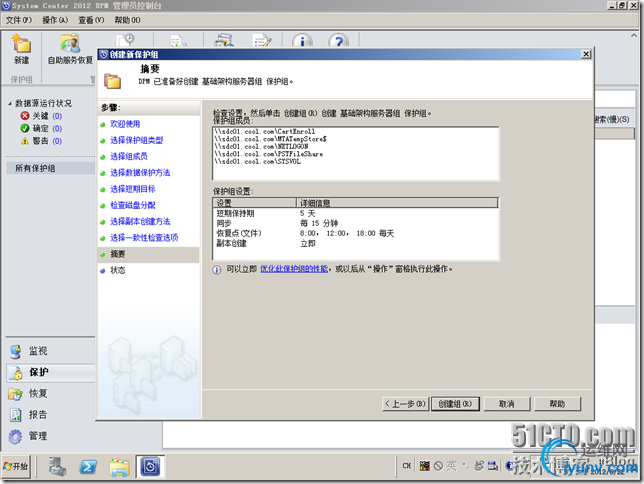The width and height of the screenshot is (644, 484).
Task: Click the blue info icon in the toolbar
Action: point(302,41)
